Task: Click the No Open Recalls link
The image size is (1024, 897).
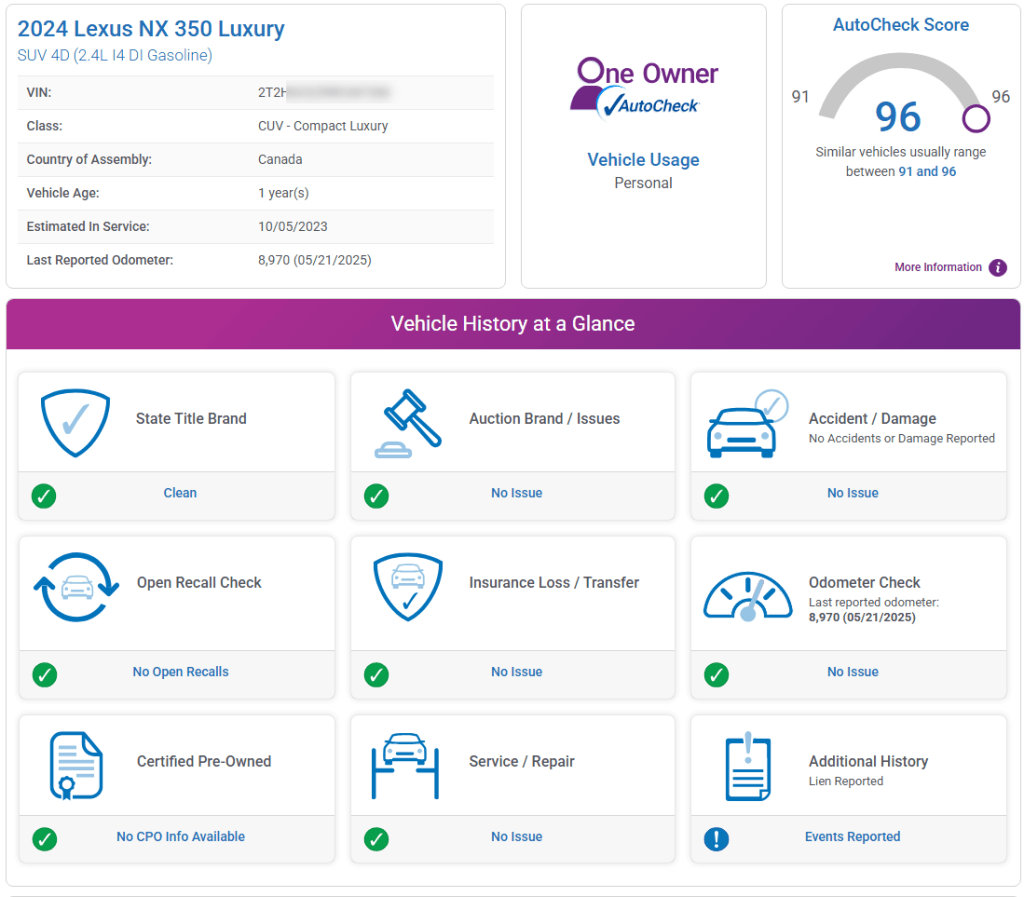Action: pyautogui.click(x=181, y=672)
